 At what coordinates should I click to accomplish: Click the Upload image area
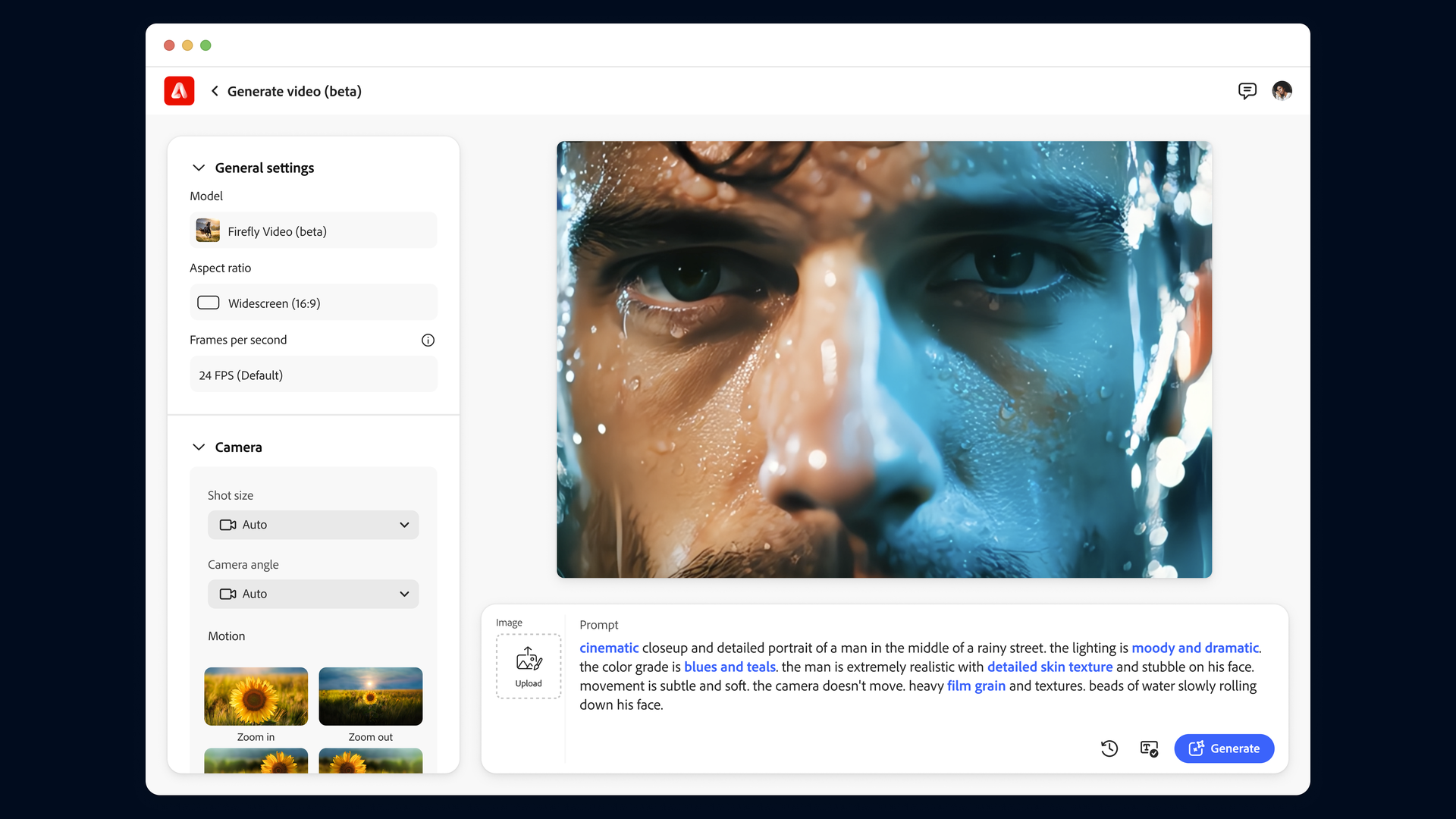528,665
